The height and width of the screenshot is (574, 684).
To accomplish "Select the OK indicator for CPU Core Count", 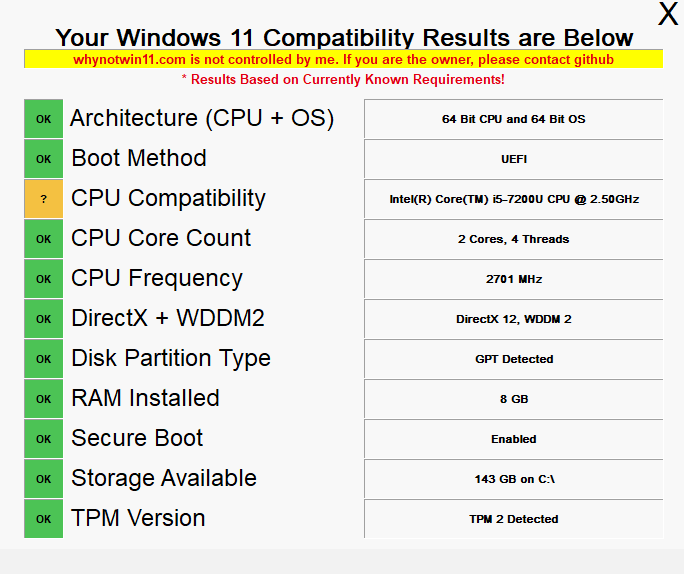I will tap(43, 239).
